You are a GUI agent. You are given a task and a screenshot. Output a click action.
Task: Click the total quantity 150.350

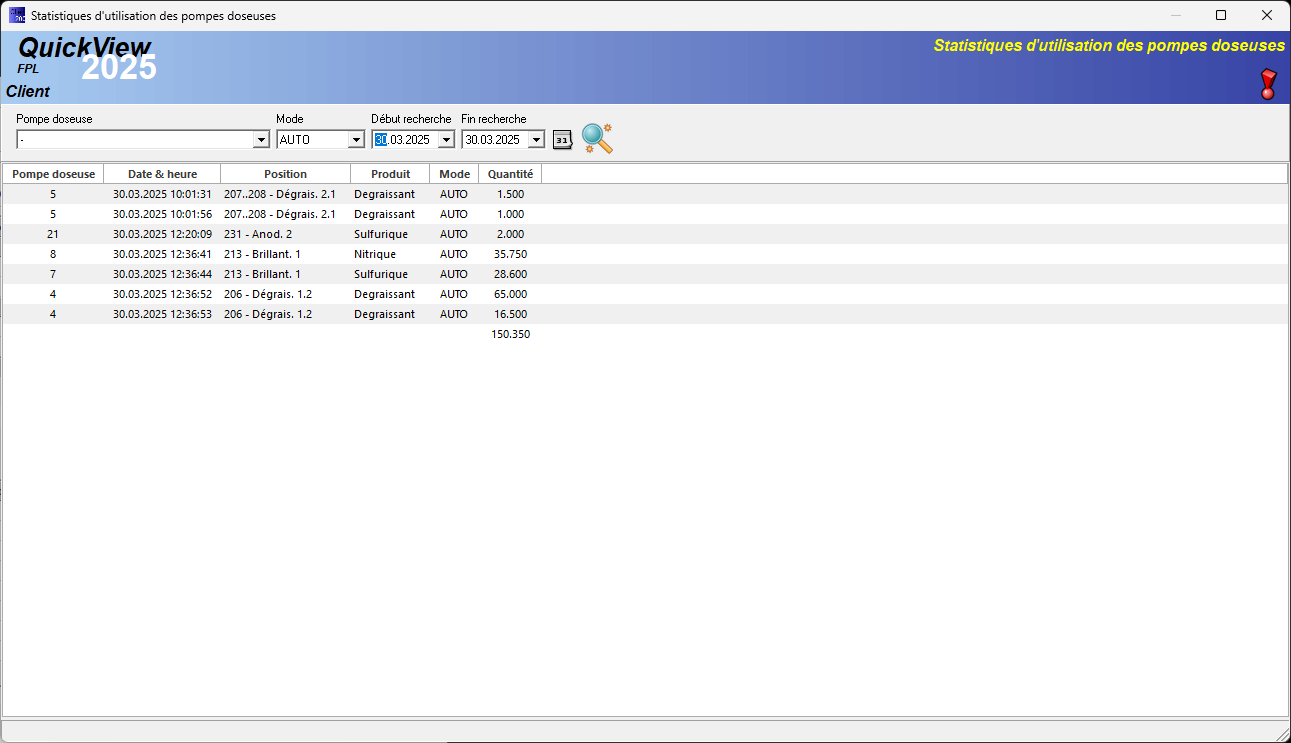(x=510, y=334)
